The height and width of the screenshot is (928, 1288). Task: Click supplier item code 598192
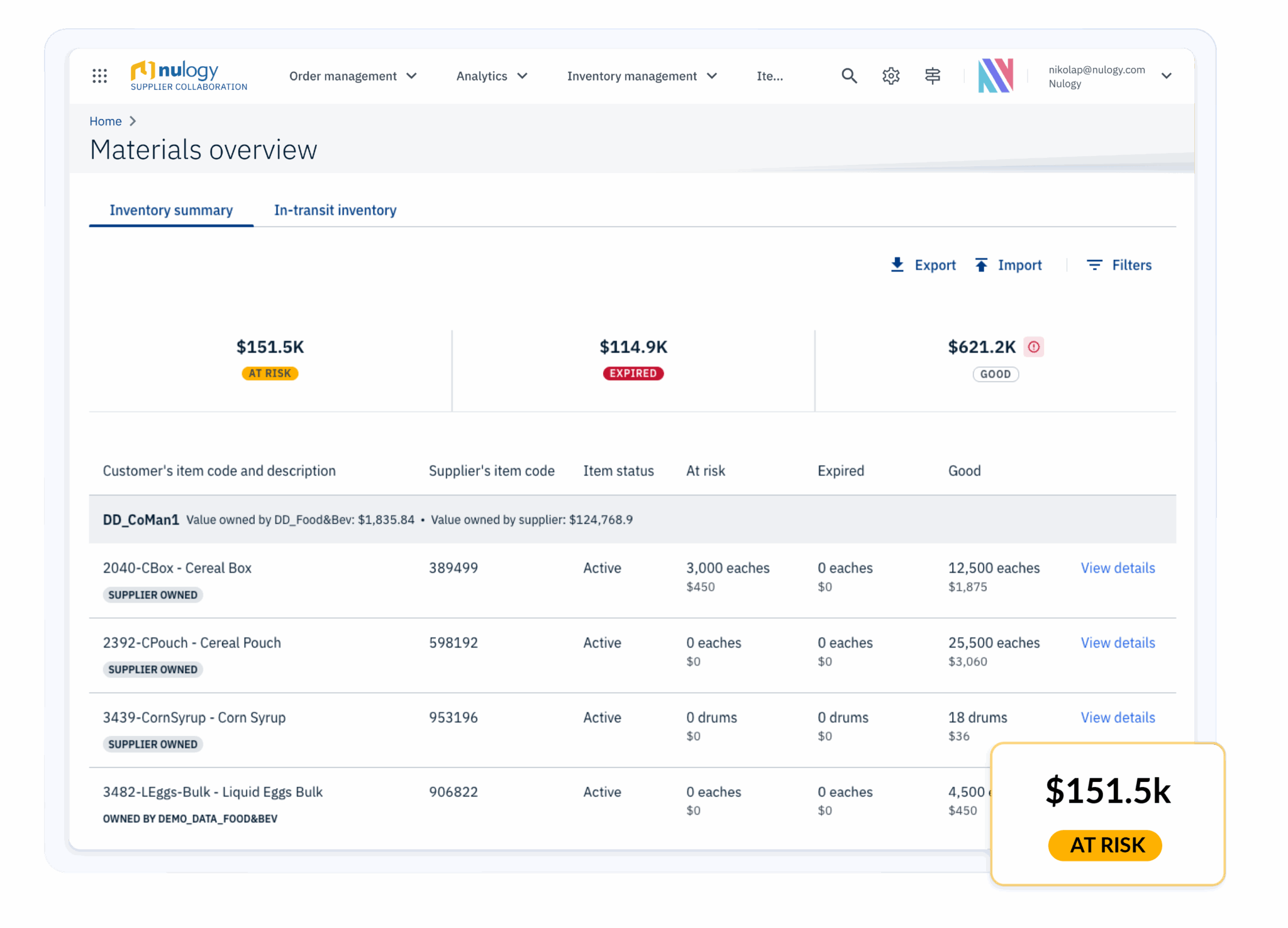(453, 643)
